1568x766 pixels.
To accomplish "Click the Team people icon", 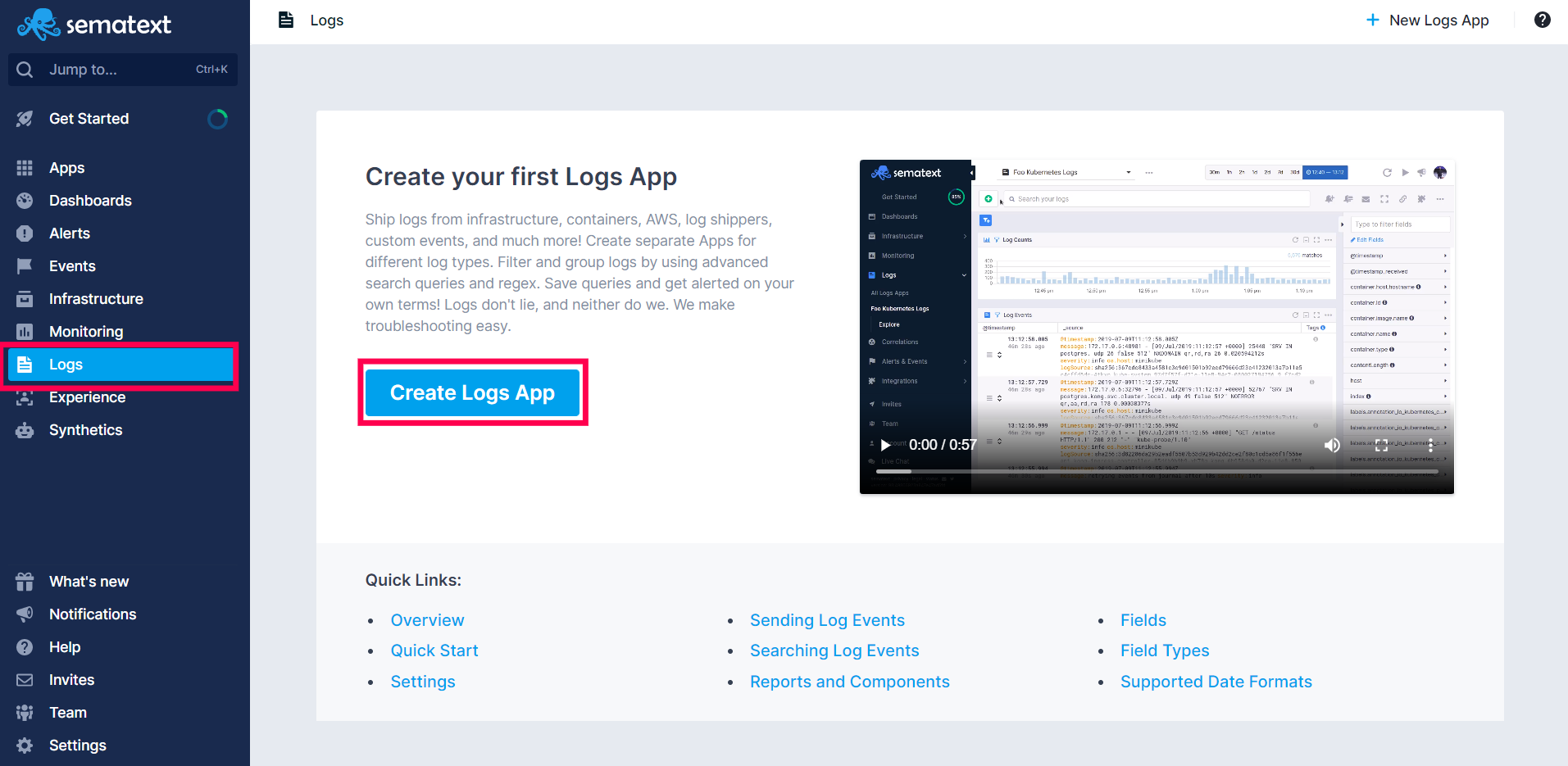I will [x=25, y=713].
